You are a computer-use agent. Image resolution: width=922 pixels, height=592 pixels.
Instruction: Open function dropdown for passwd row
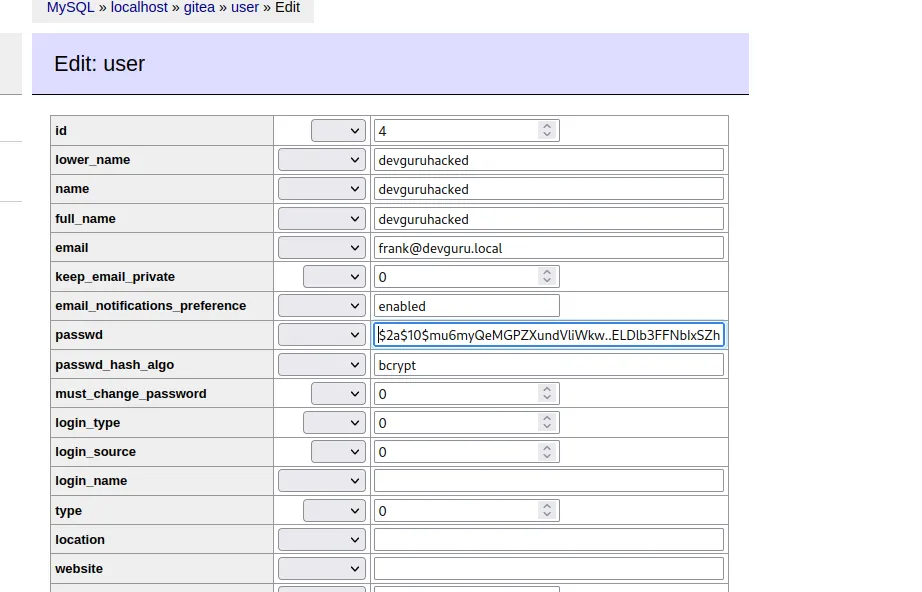tap(321, 335)
